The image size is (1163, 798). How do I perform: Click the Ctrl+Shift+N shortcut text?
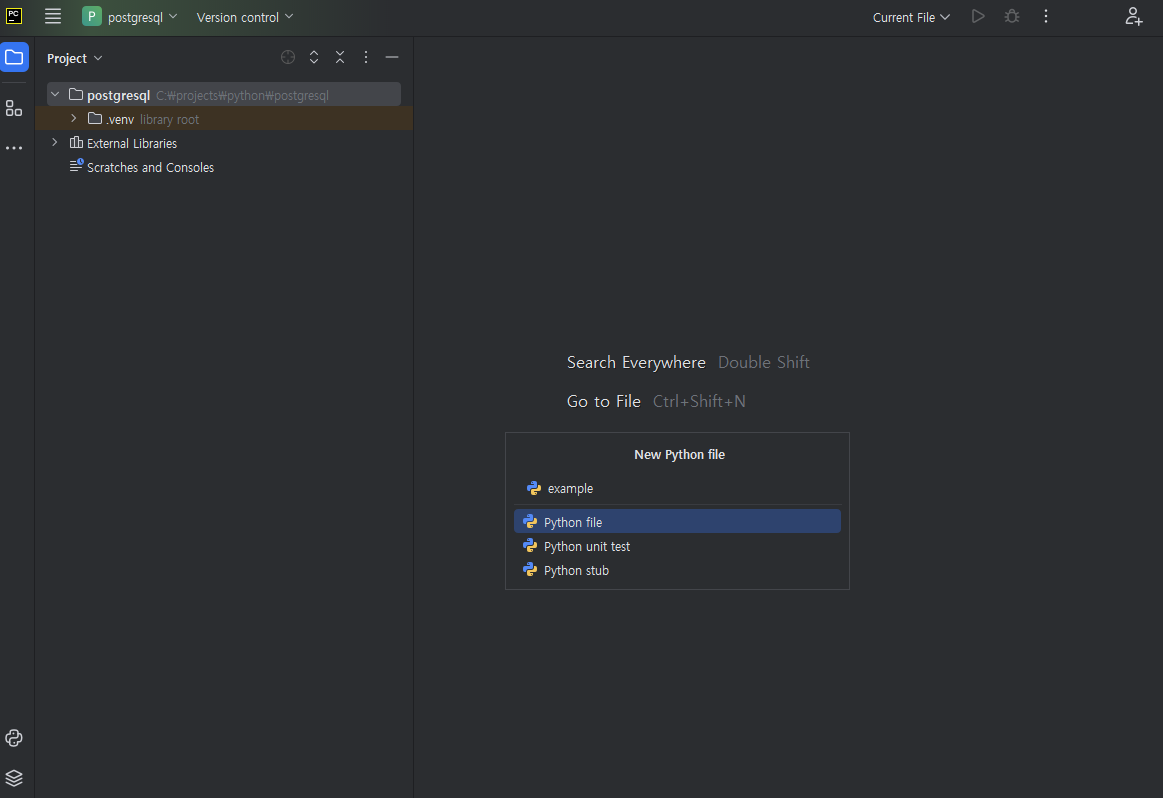pyautogui.click(x=699, y=401)
